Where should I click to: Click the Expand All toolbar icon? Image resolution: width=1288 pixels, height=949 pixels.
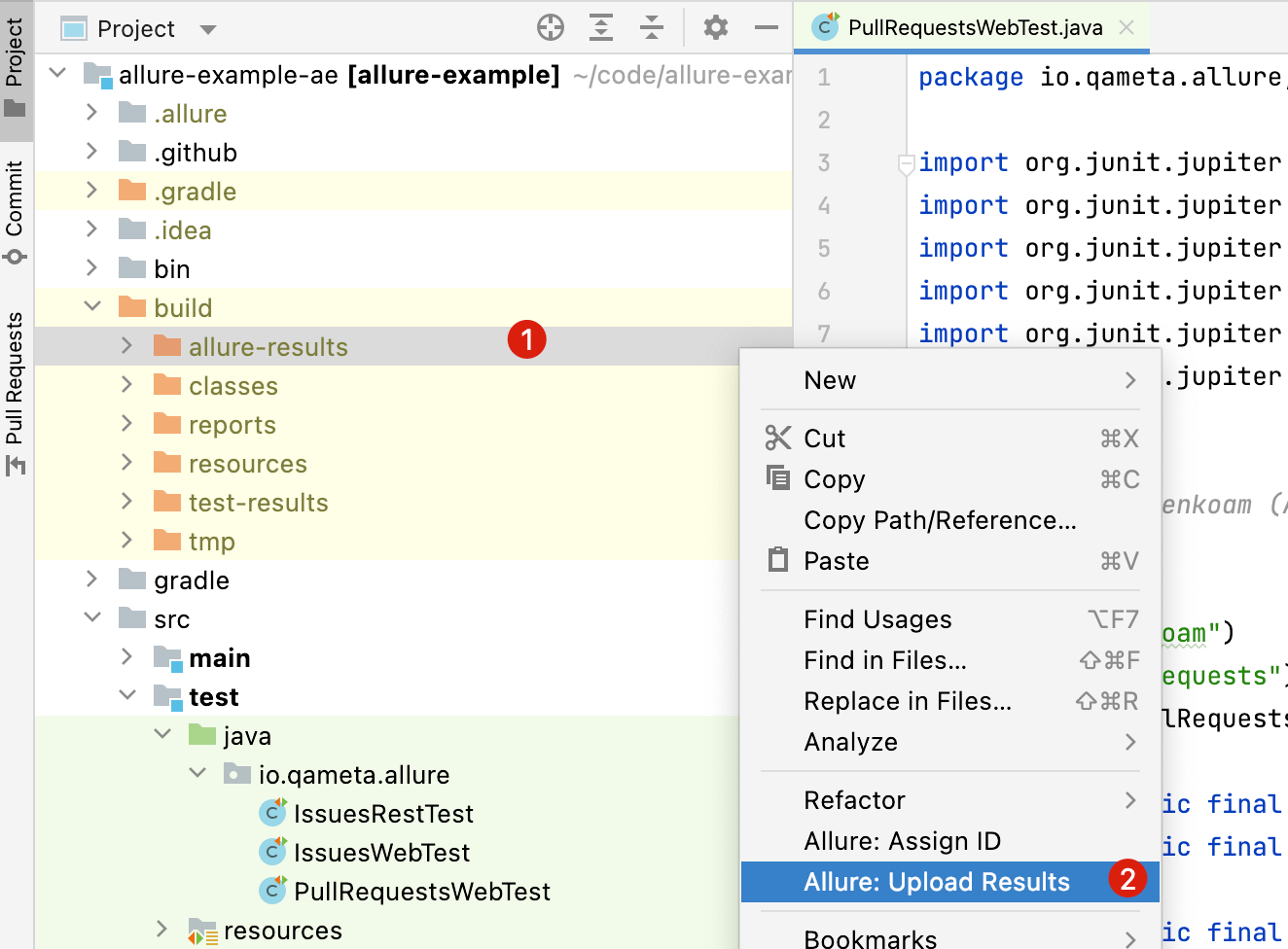point(601,28)
